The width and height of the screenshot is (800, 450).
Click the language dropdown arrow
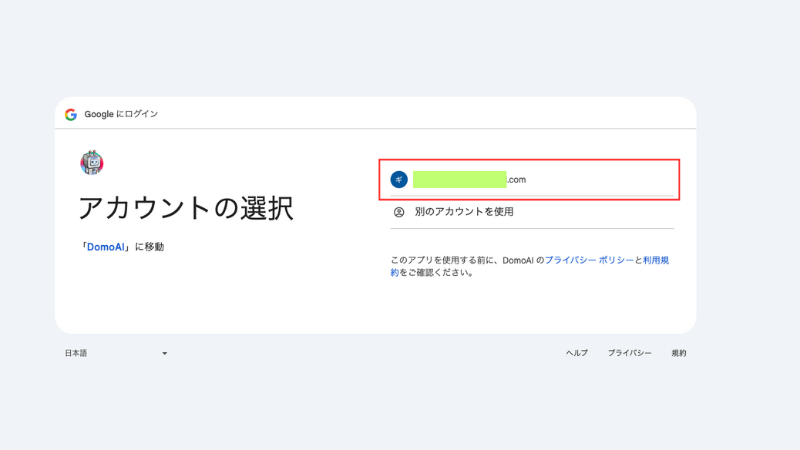[164, 353]
